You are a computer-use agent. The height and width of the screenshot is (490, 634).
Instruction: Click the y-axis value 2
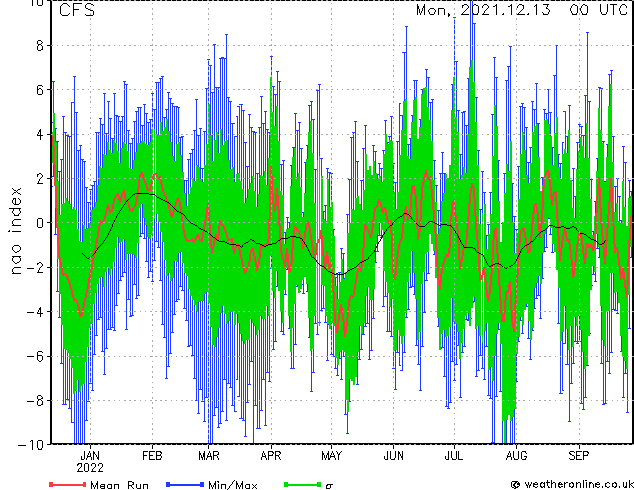click(40, 178)
